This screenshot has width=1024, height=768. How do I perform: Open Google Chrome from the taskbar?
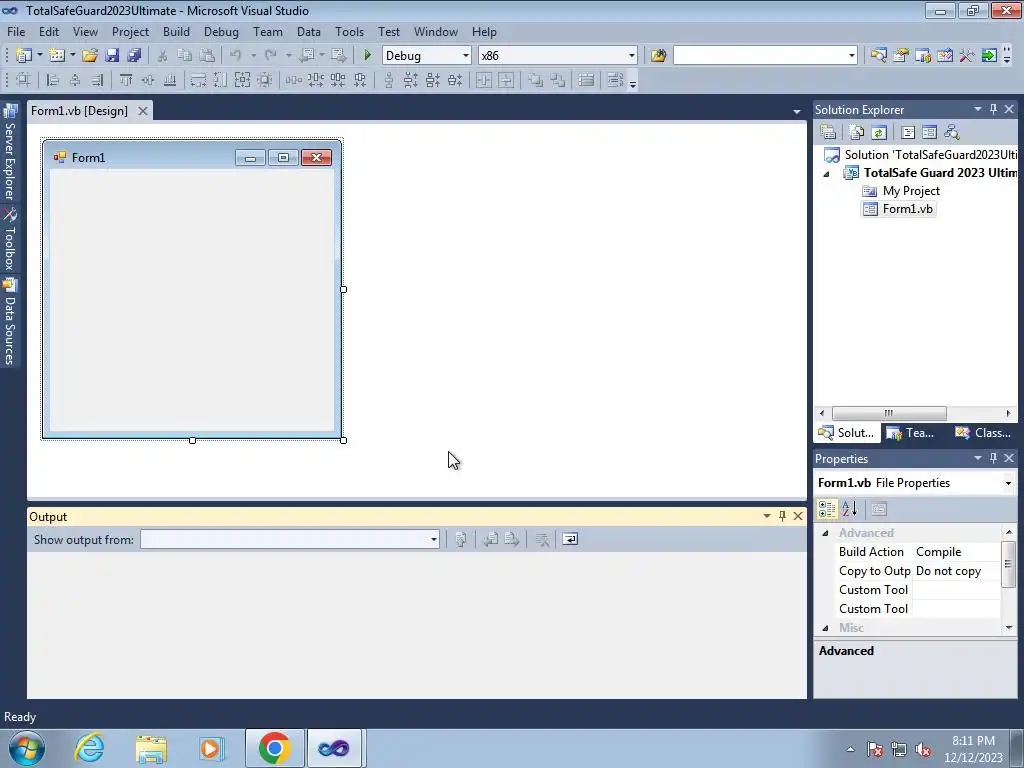pos(274,748)
